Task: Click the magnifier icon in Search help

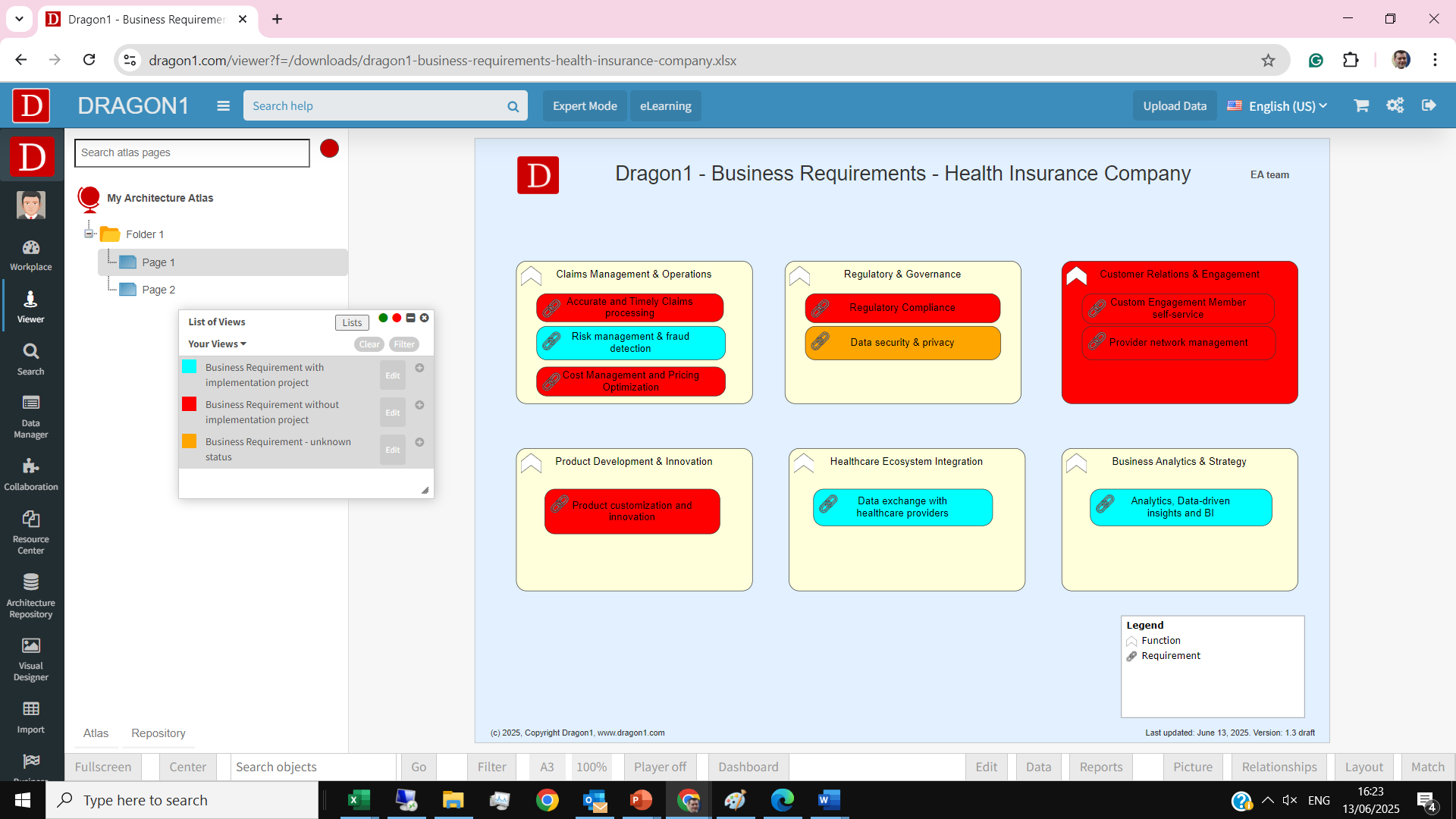Action: coord(513,107)
